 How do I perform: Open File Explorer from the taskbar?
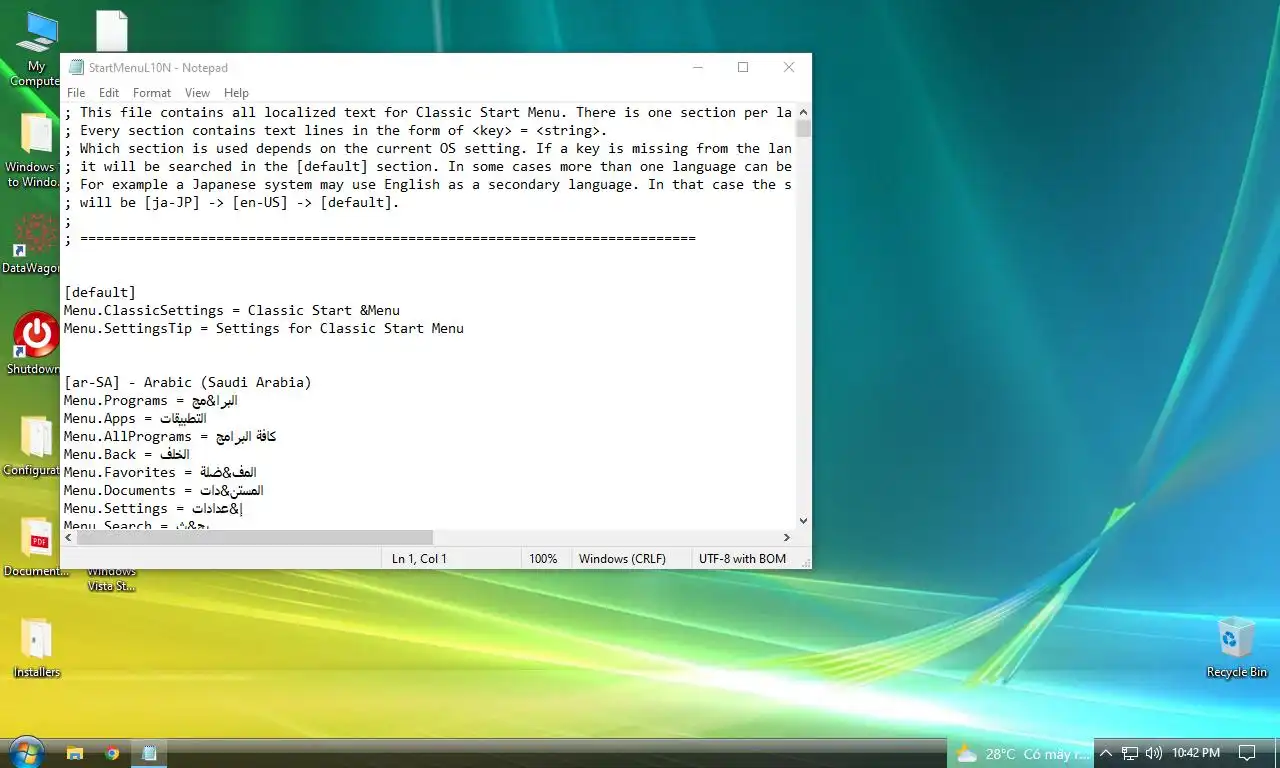coord(74,753)
